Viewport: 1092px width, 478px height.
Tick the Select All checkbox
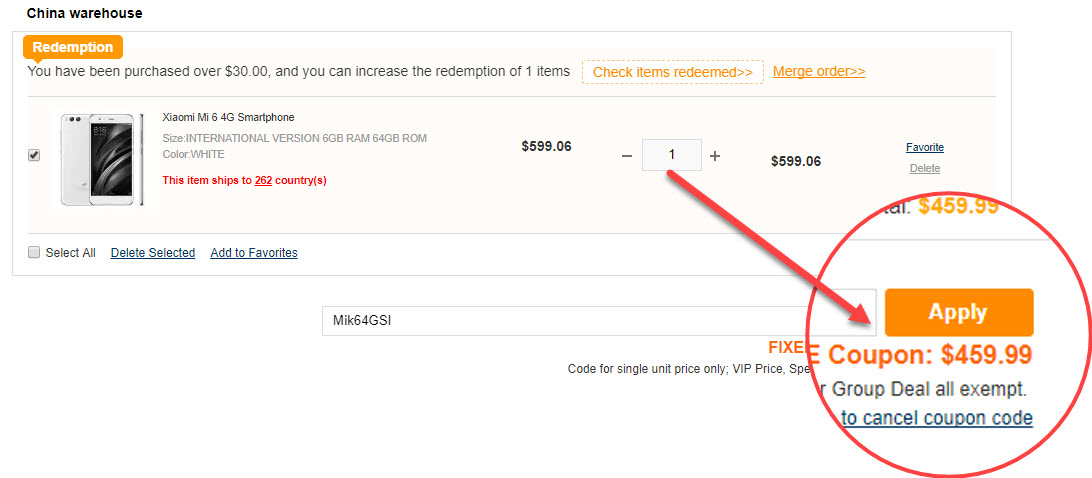click(34, 253)
